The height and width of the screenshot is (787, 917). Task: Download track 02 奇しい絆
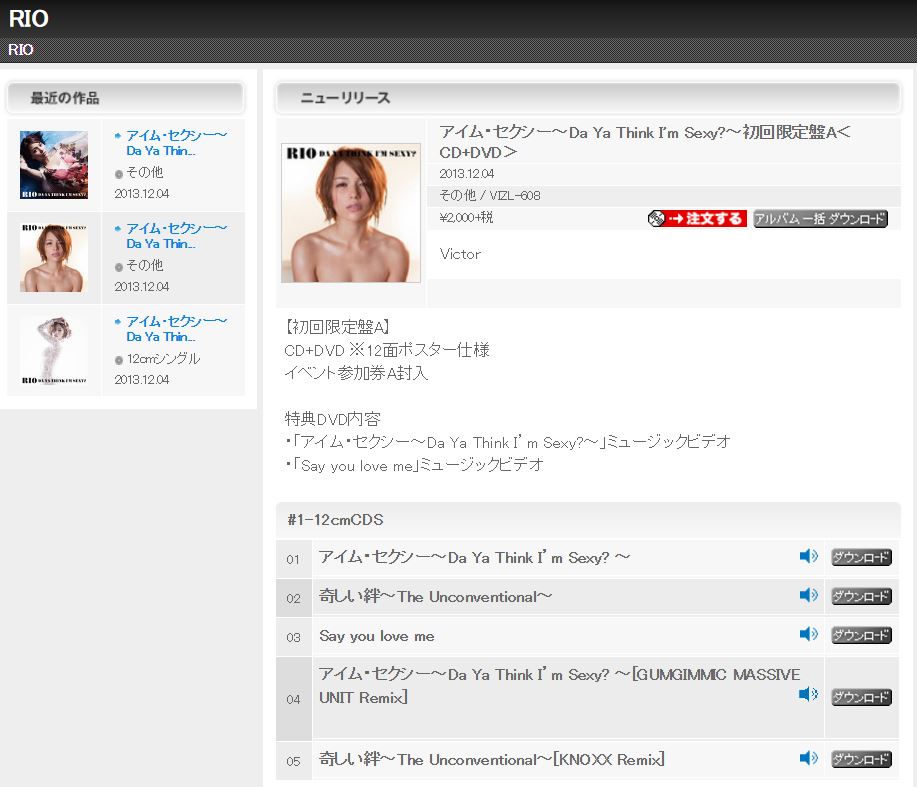(x=861, y=597)
